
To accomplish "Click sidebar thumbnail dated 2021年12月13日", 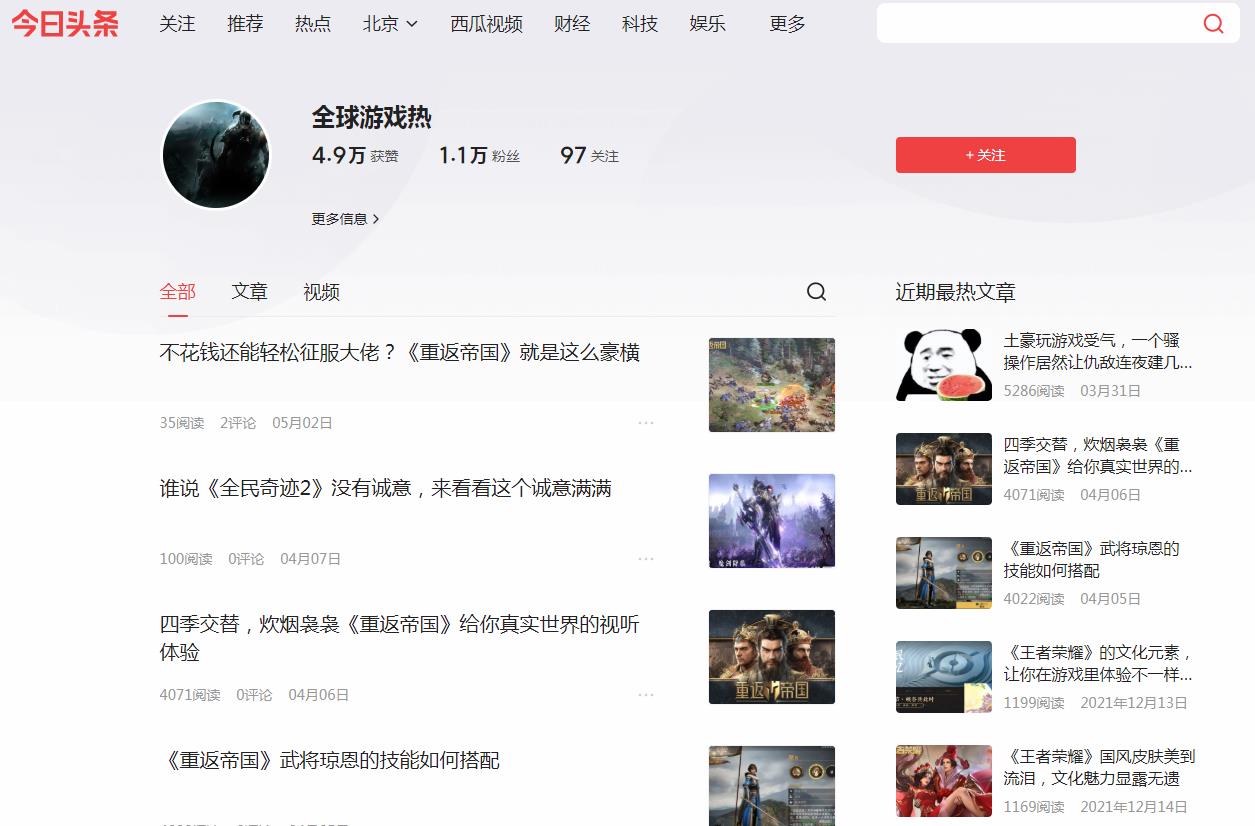I will pyautogui.click(x=944, y=677).
